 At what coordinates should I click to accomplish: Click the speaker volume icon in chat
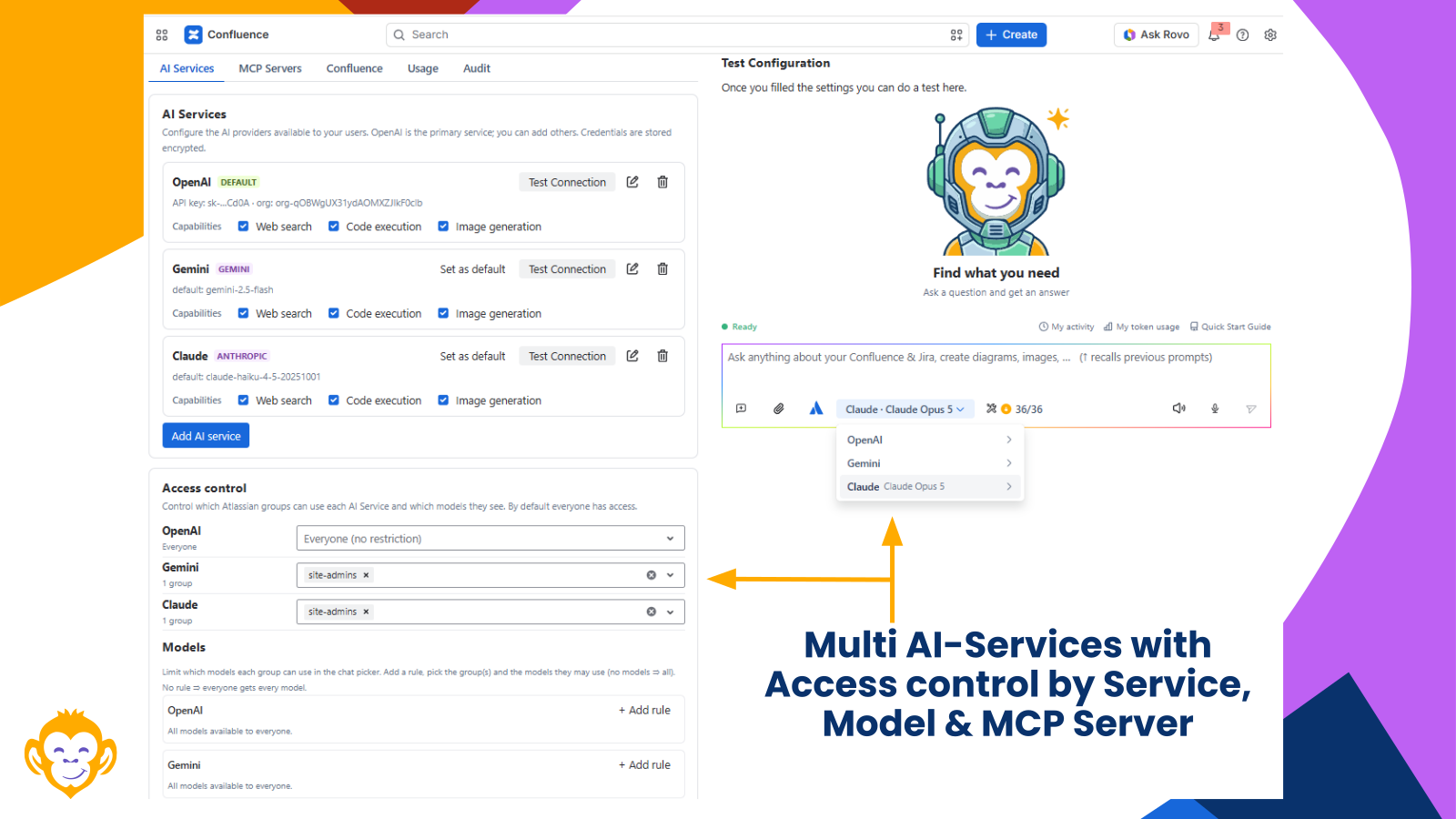[x=1178, y=409]
